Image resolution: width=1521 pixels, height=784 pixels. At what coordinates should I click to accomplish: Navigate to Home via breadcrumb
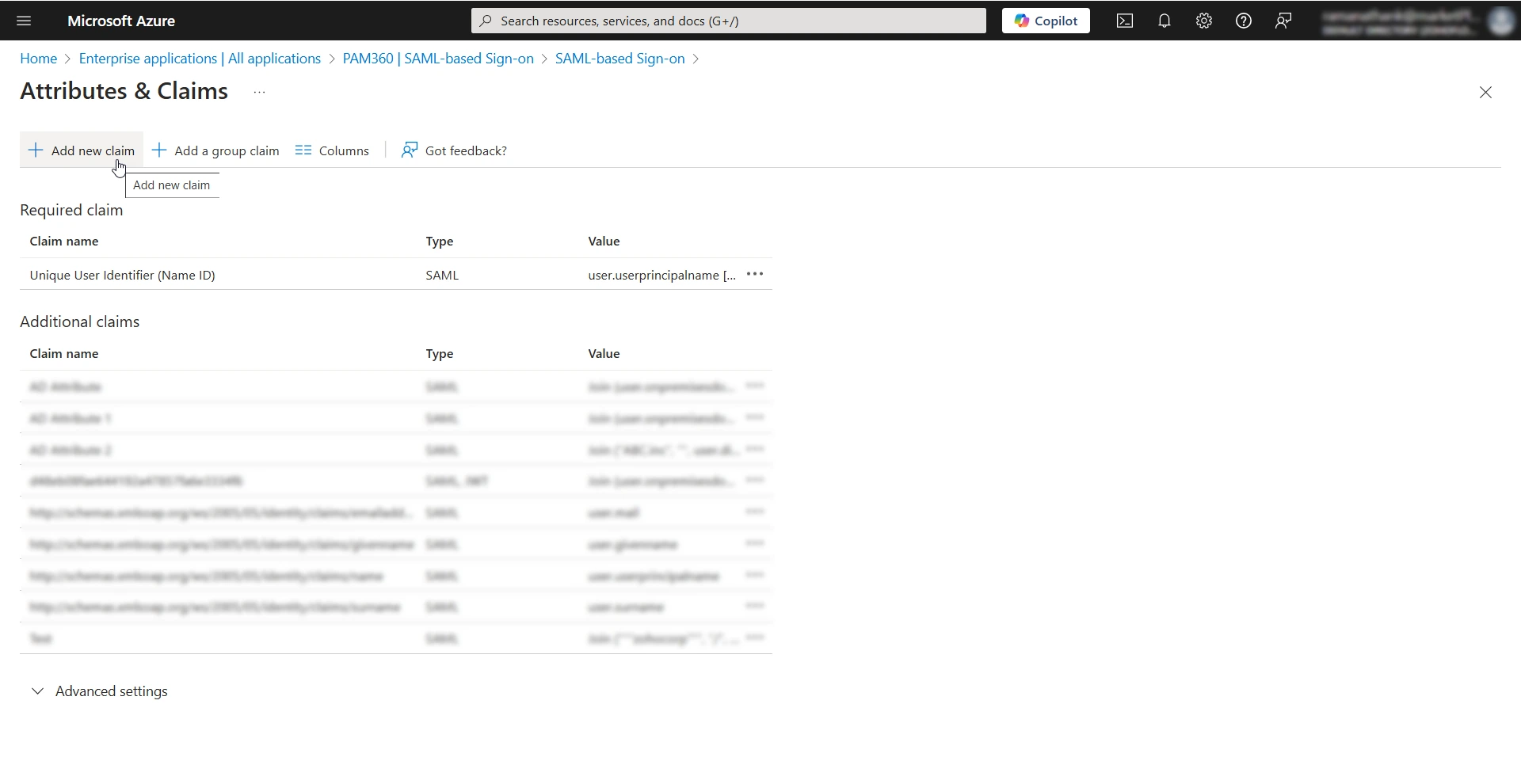coord(37,58)
